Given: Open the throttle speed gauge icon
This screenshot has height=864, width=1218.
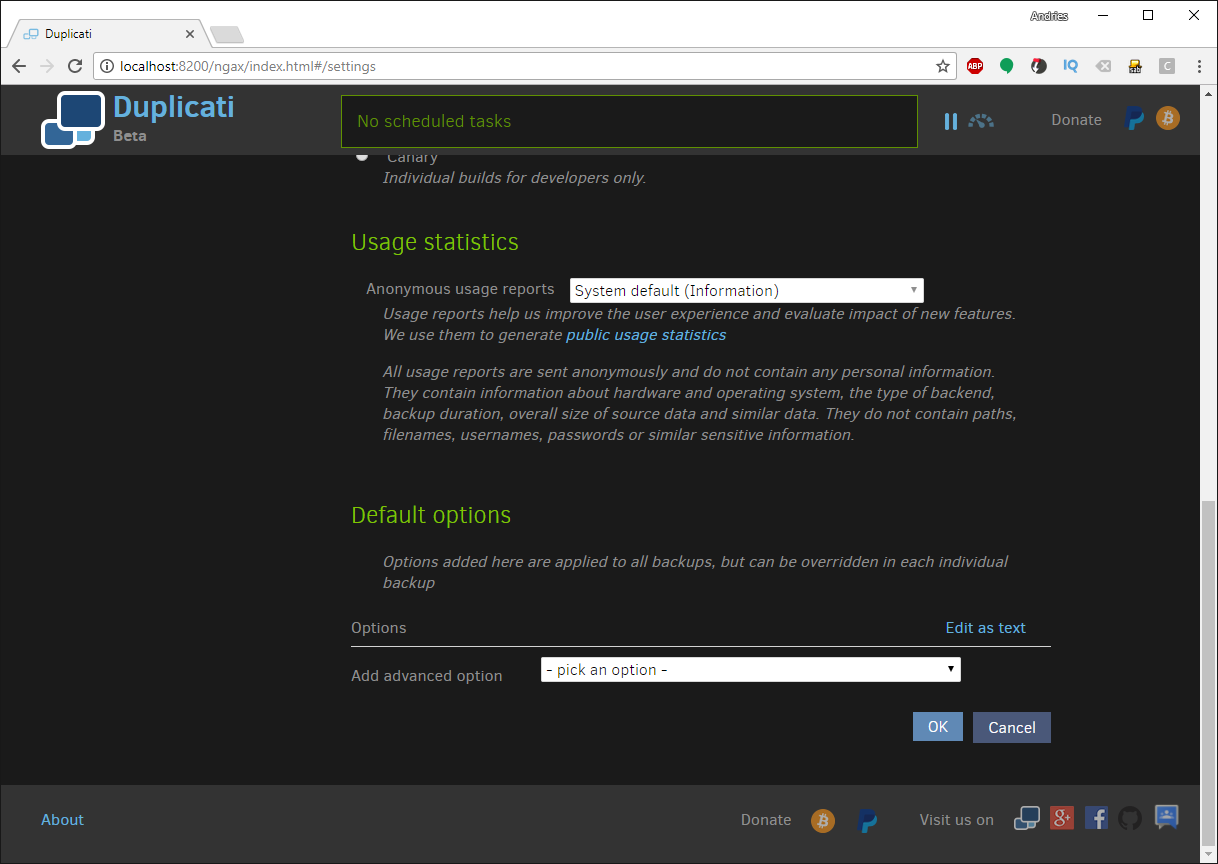Looking at the screenshot, I should tap(981, 121).
